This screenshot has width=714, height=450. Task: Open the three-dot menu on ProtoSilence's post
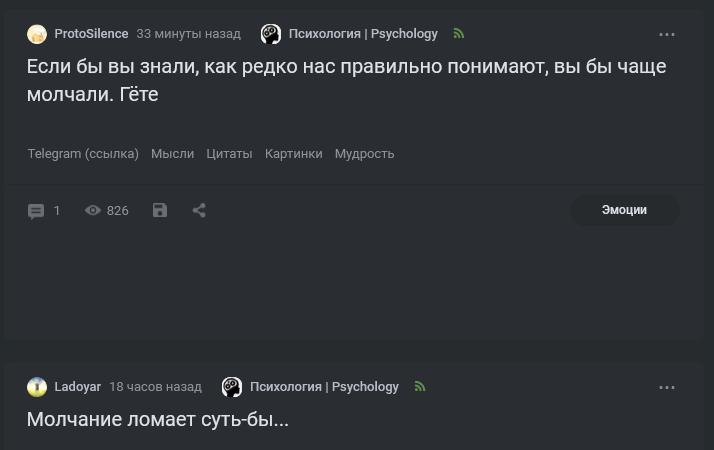(667, 34)
